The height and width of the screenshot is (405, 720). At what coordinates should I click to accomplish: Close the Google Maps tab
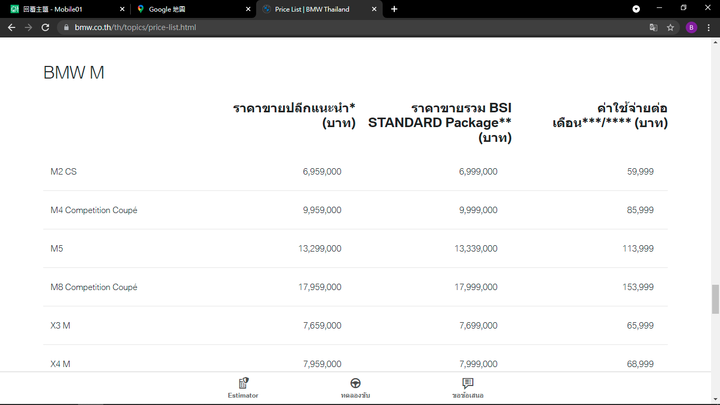pyautogui.click(x=248, y=9)
